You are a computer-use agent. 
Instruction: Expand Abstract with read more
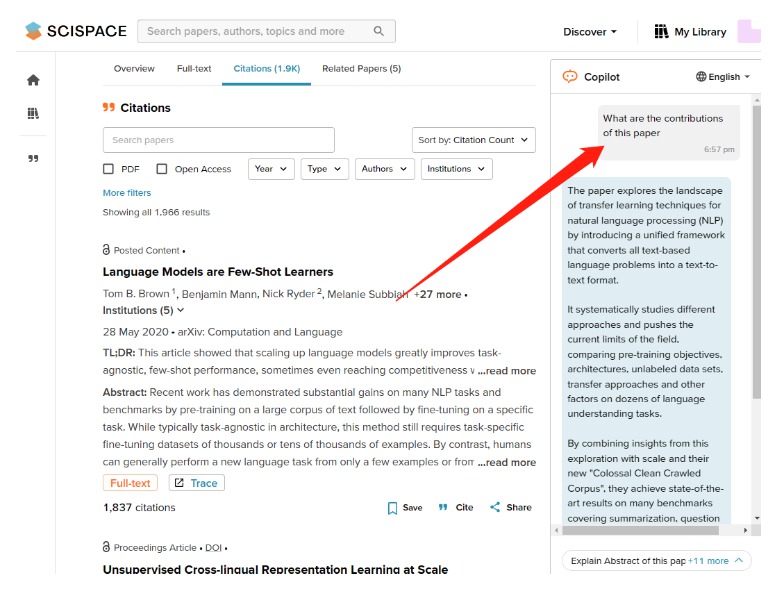(x=507, y=462)
